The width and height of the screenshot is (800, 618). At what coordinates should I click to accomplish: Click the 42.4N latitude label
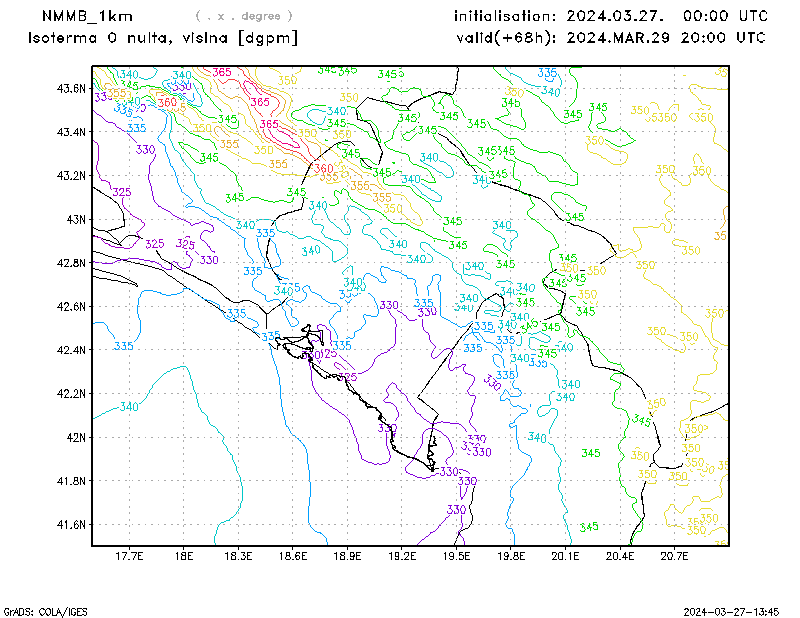tap(71, 350)
